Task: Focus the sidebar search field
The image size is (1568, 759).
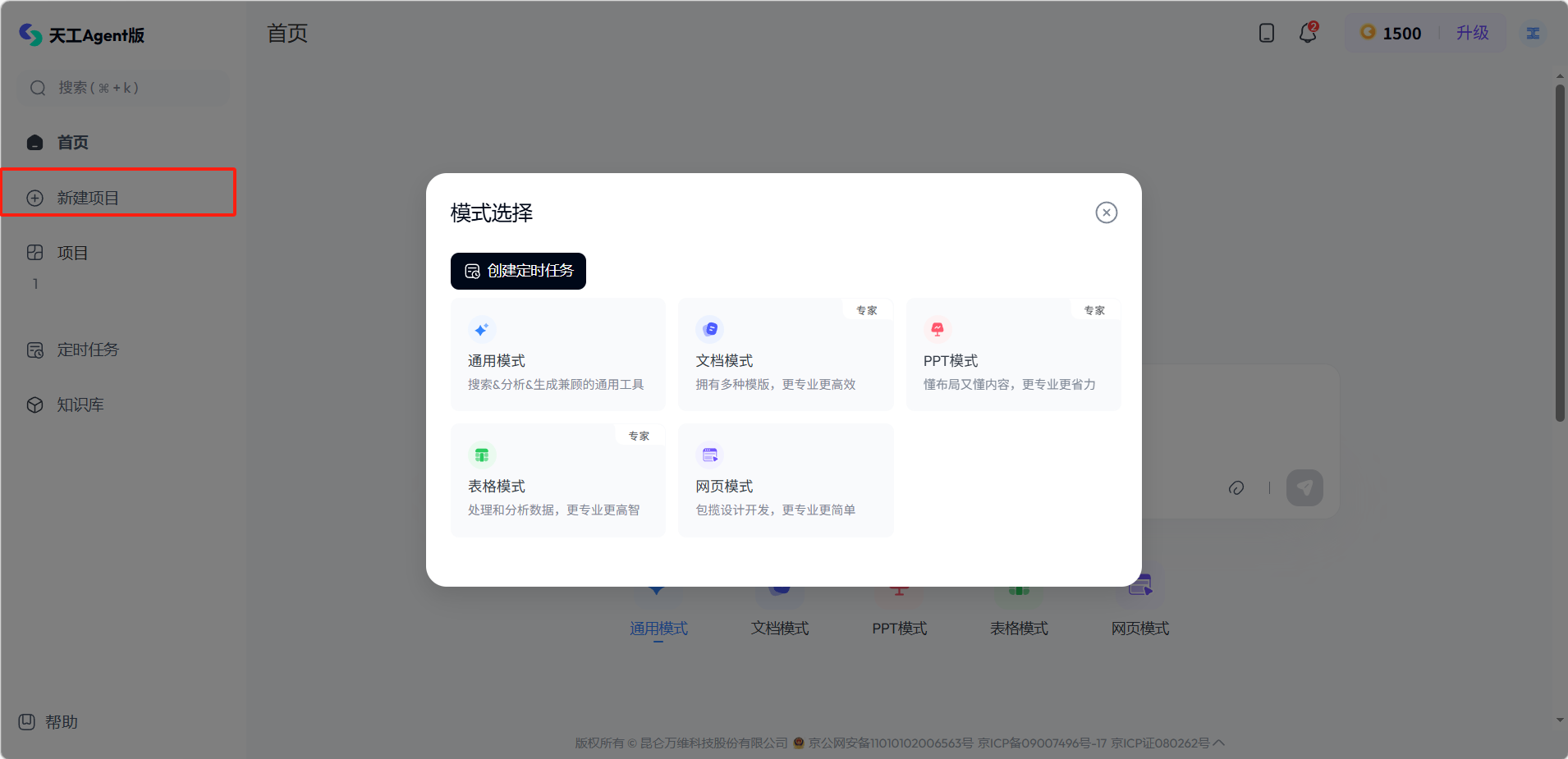Action: [x=123, y=88]
